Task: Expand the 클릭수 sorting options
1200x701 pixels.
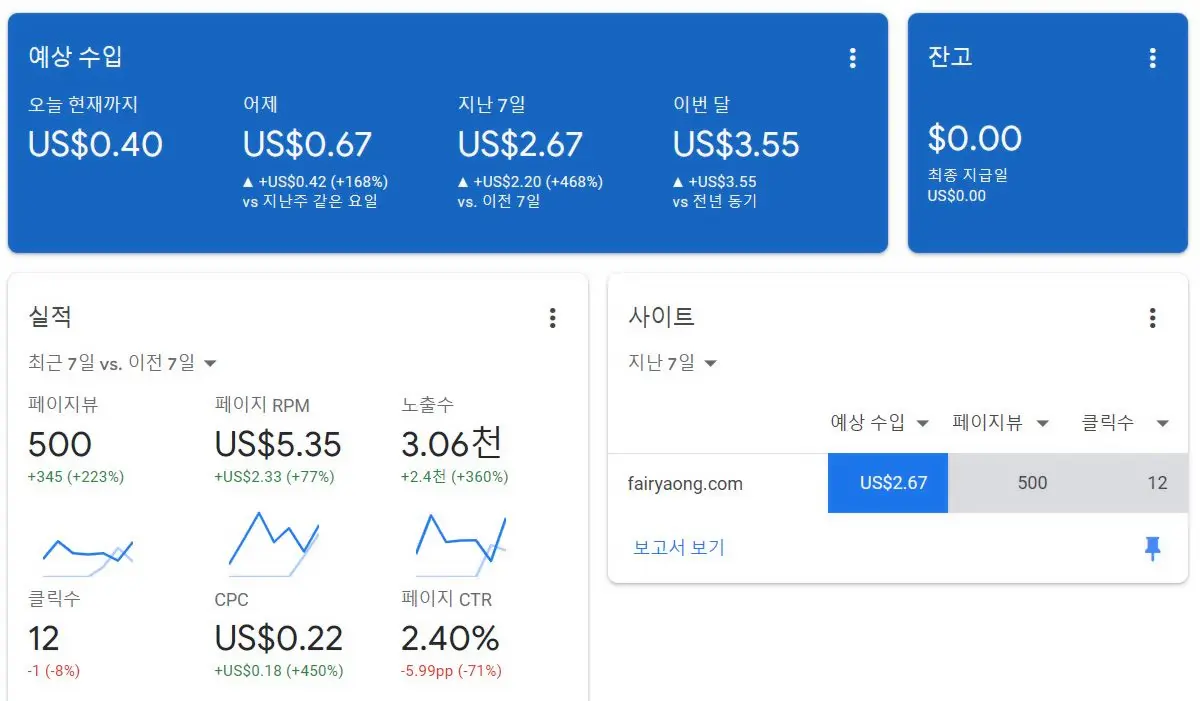Action: click(1123, 423)
